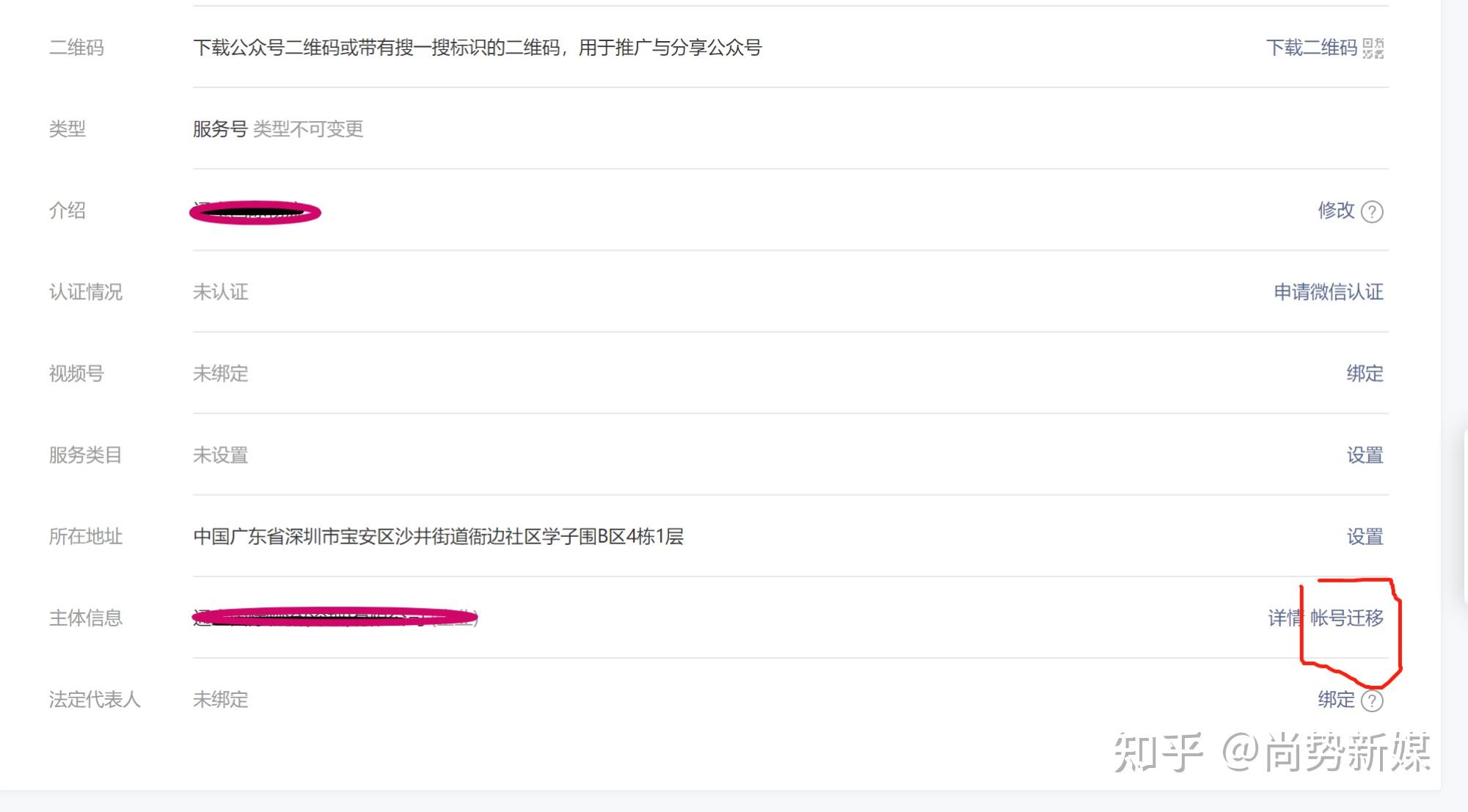Click the help icon beside 法定代表人 绑定
The height and width of the screenshot is (812, 1468).
pyautogui.click(x=1371, y=701)
